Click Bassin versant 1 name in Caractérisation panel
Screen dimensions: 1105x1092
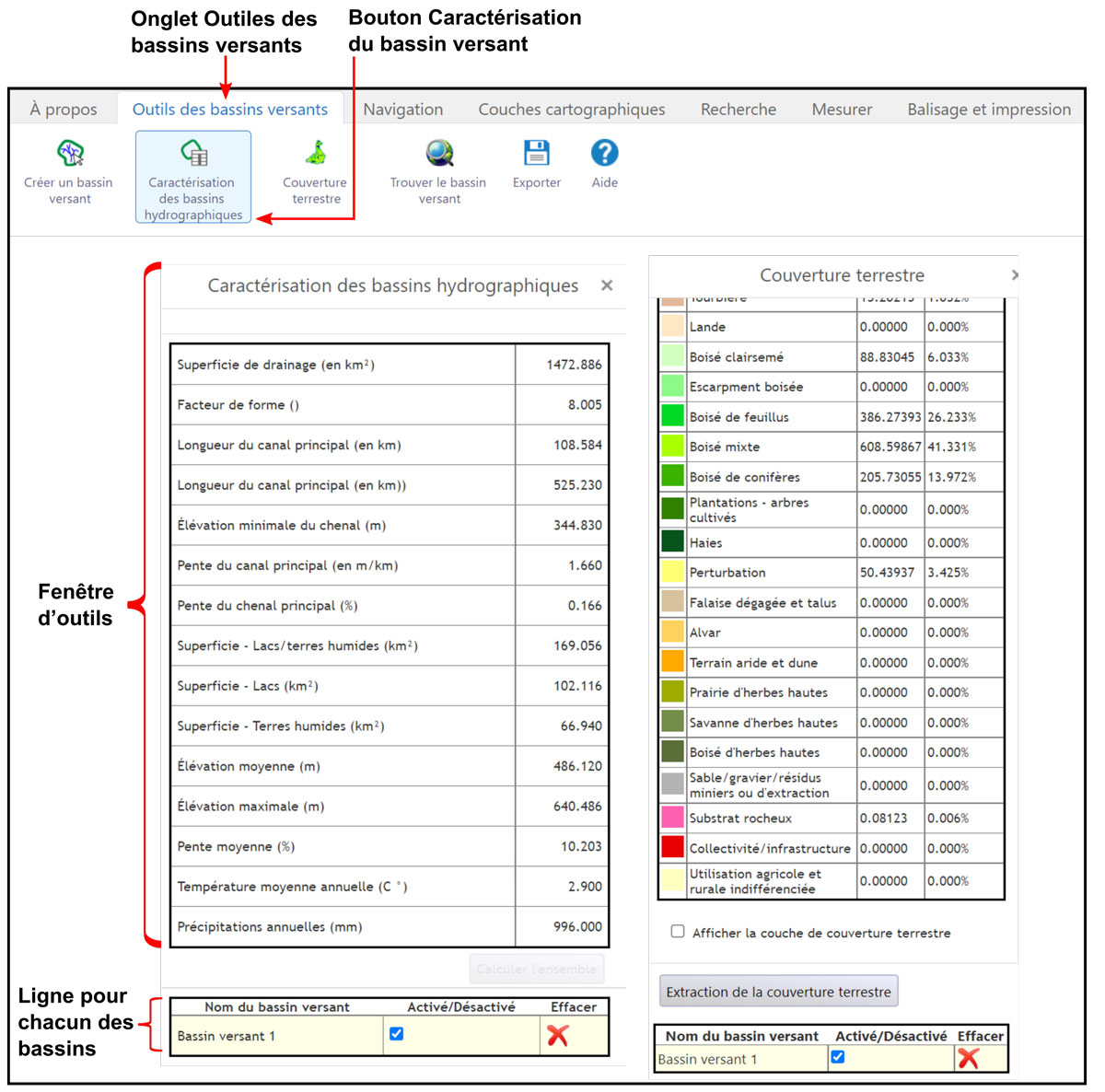tap(227, 1036)
